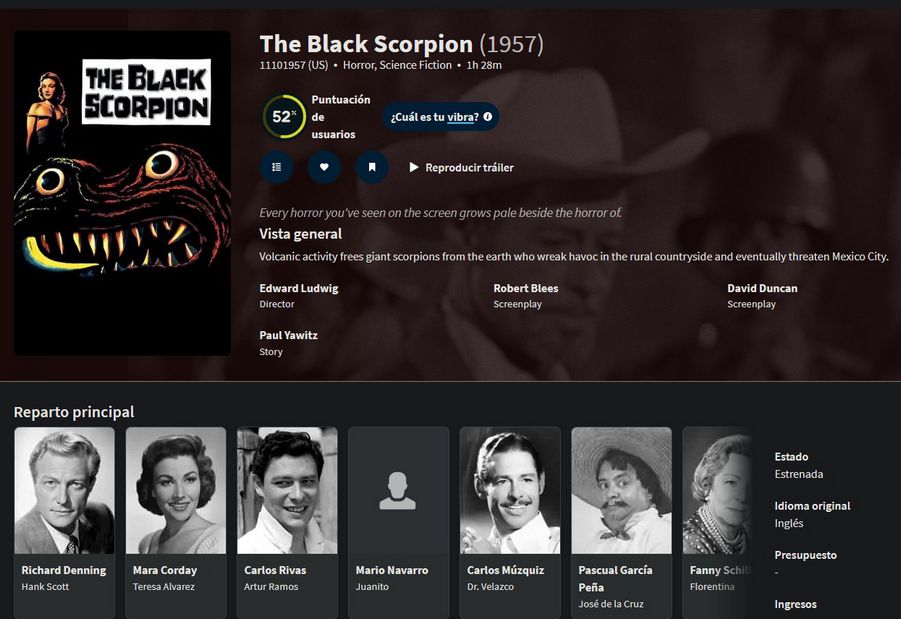
Task: Open ¿Cuál es tu vibra? button
Action: coord(441,117)
